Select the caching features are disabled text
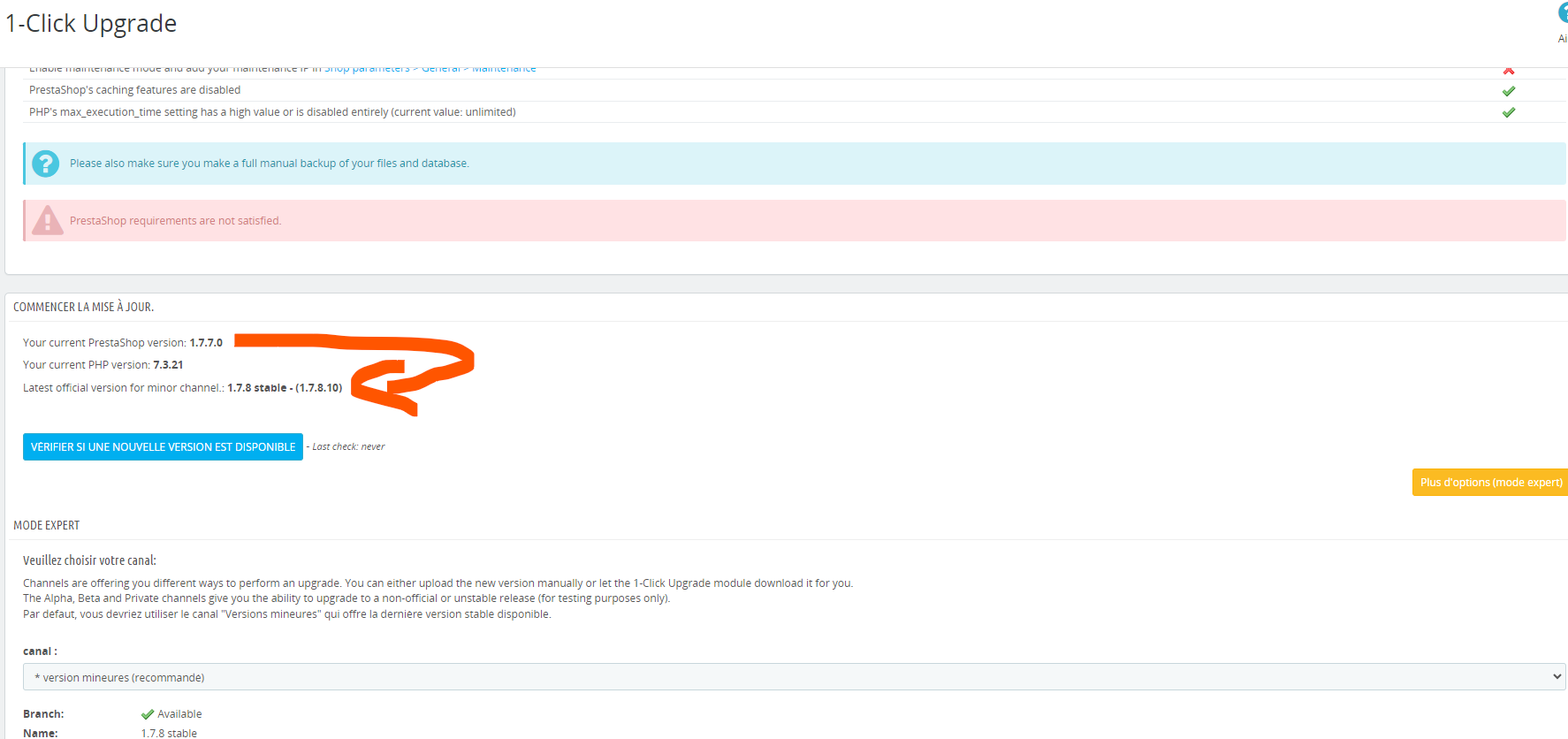The image size is (1568, 739). [134, 90]
